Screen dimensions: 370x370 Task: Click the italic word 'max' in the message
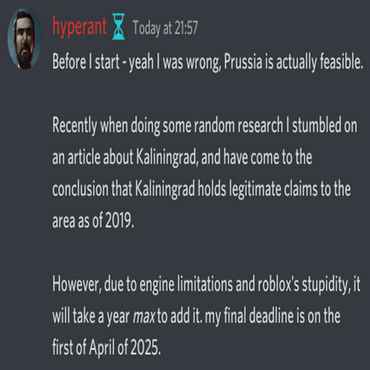144,317
